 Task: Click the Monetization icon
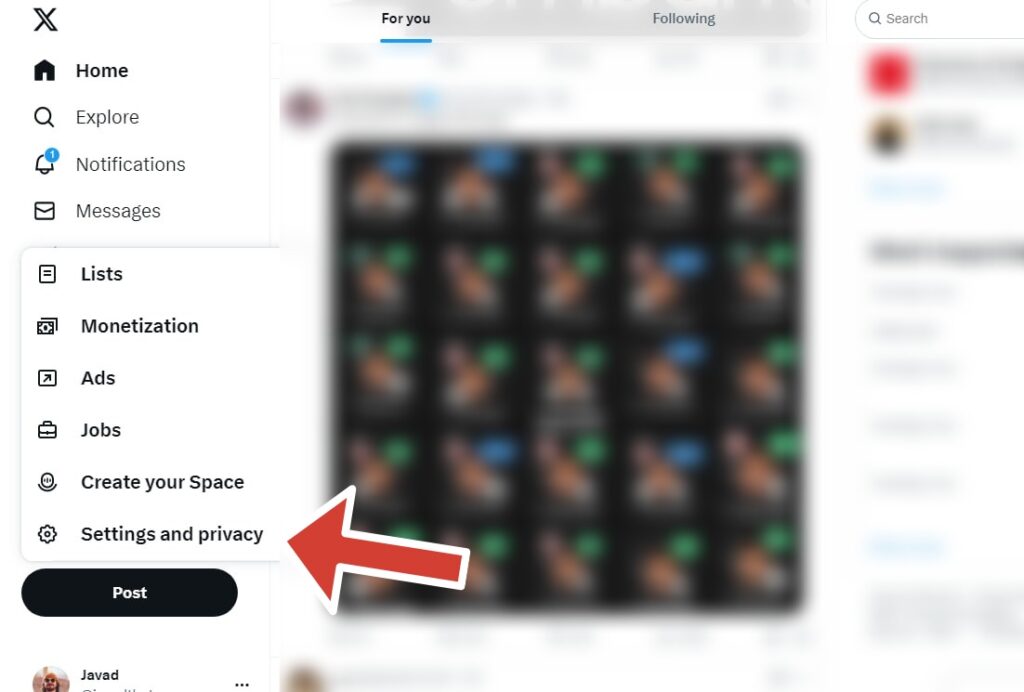point(47,326)
